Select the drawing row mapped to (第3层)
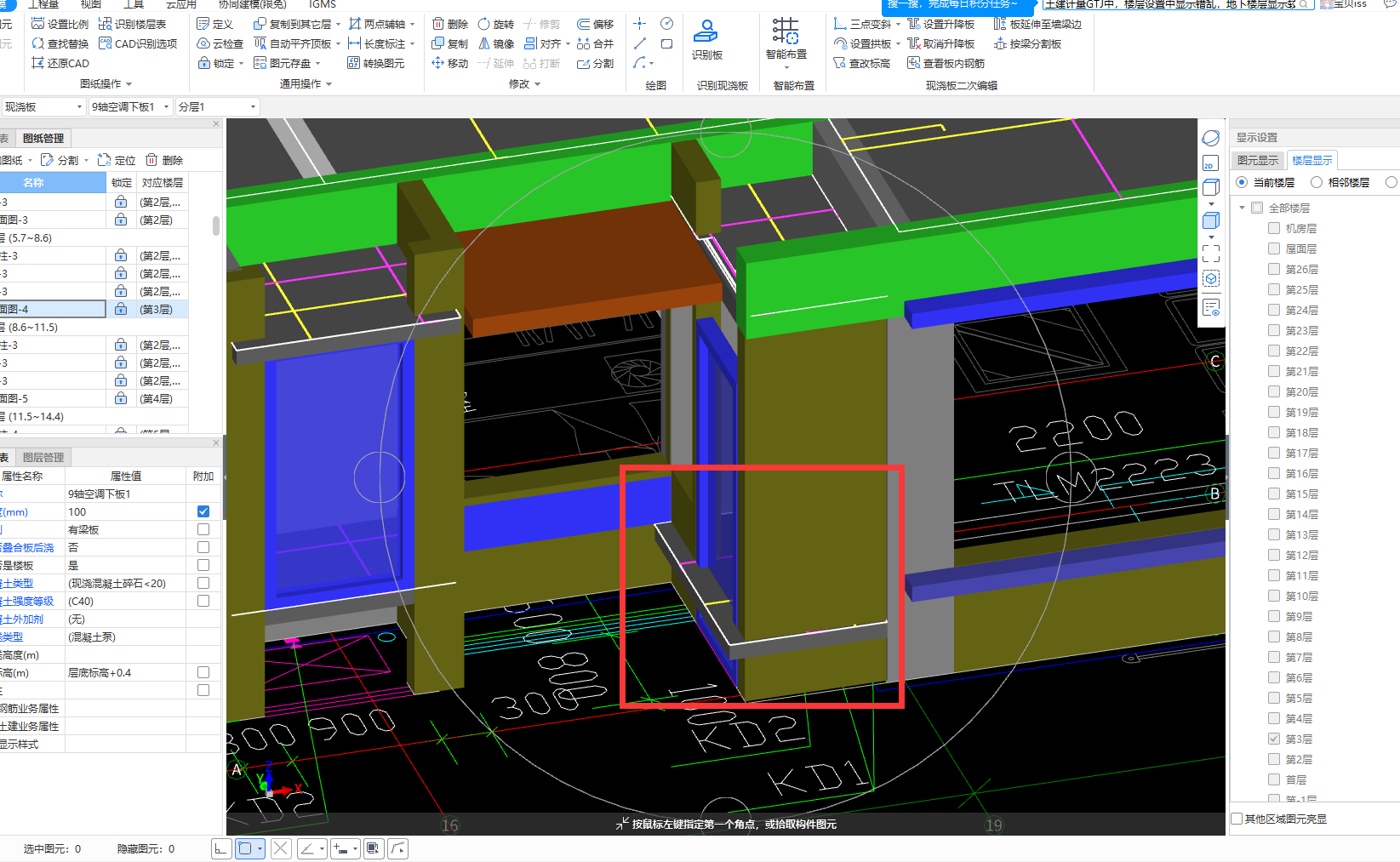Screen dimensions: 1400x862 point(94,309)
